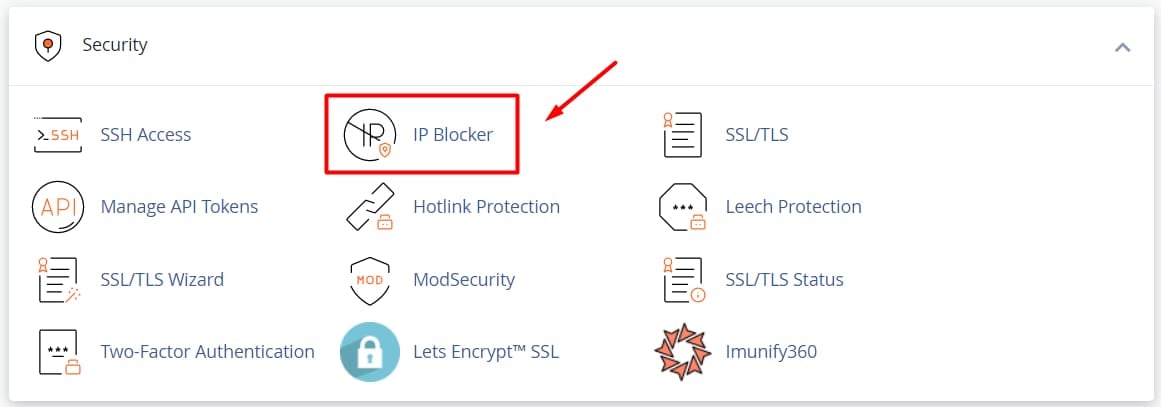This screenshot has width=1161, height=407.
Task: Click the Lets Encrypt SSL padlock icon
Action: click(x=369, y=352)
